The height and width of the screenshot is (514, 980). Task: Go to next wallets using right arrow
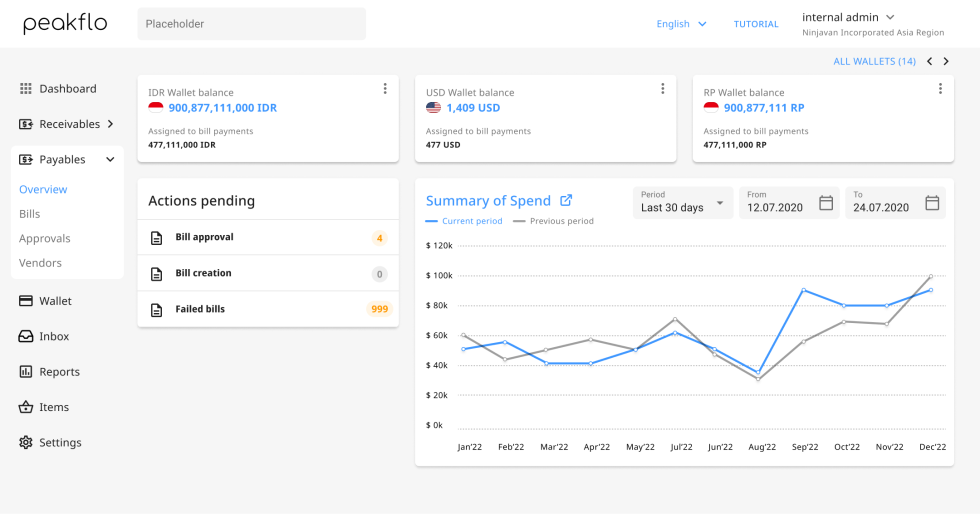pyautogui.click(x=946, y=62)
